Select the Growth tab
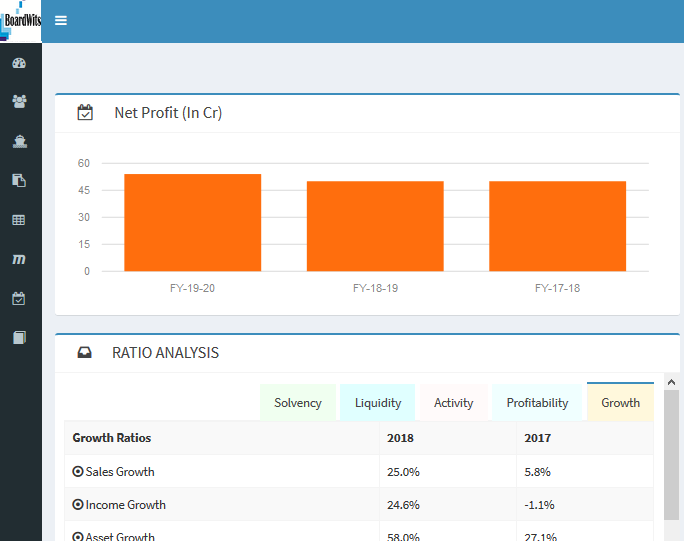 tap(620, 403)
